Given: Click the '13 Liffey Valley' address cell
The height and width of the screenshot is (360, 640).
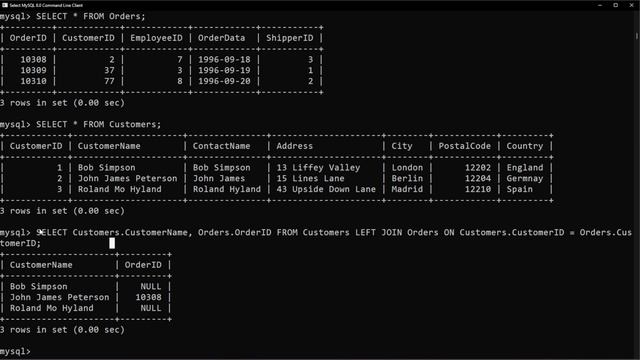Looking at the screenshot, I should coord(318,168).
